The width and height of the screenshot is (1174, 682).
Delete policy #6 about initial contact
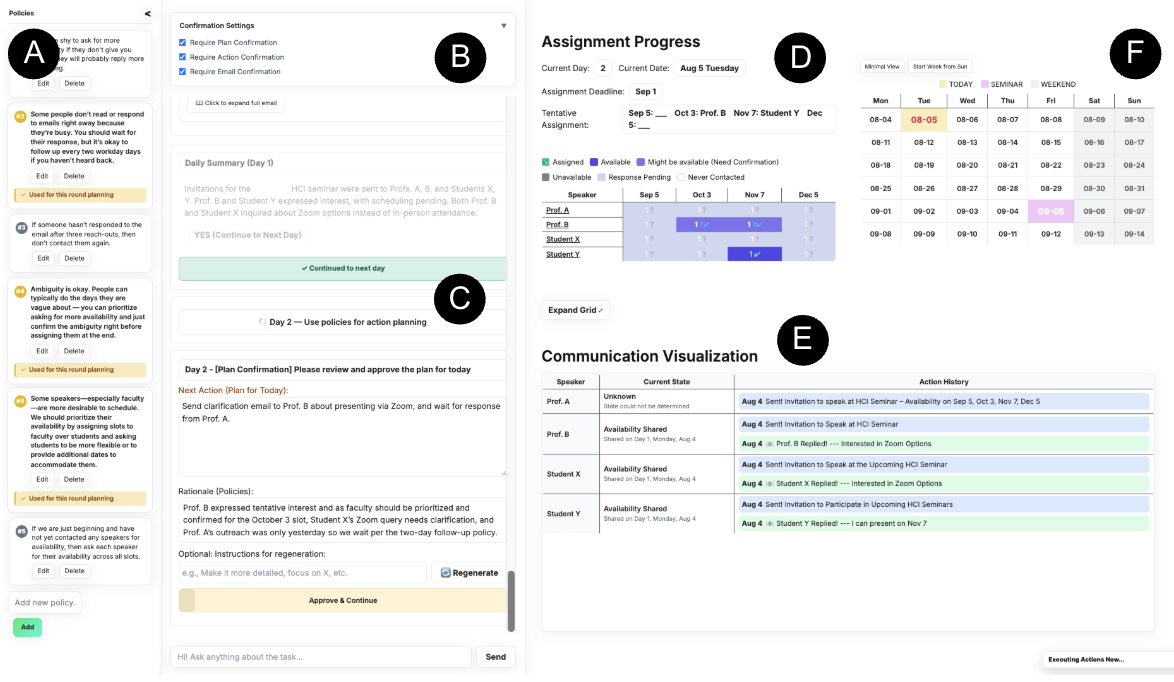pyautogui.click(x=74, y=570)
